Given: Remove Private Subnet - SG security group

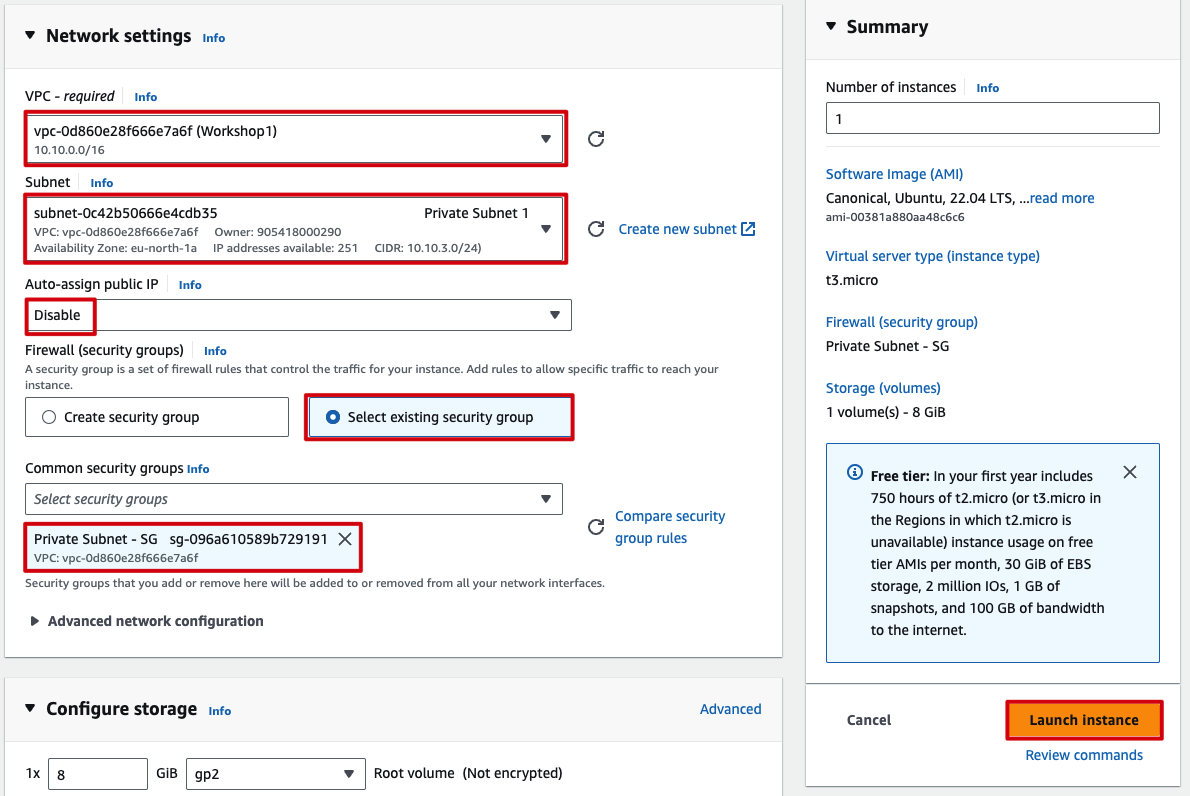Looking at the screenshot, I should (x=345, y=539).
